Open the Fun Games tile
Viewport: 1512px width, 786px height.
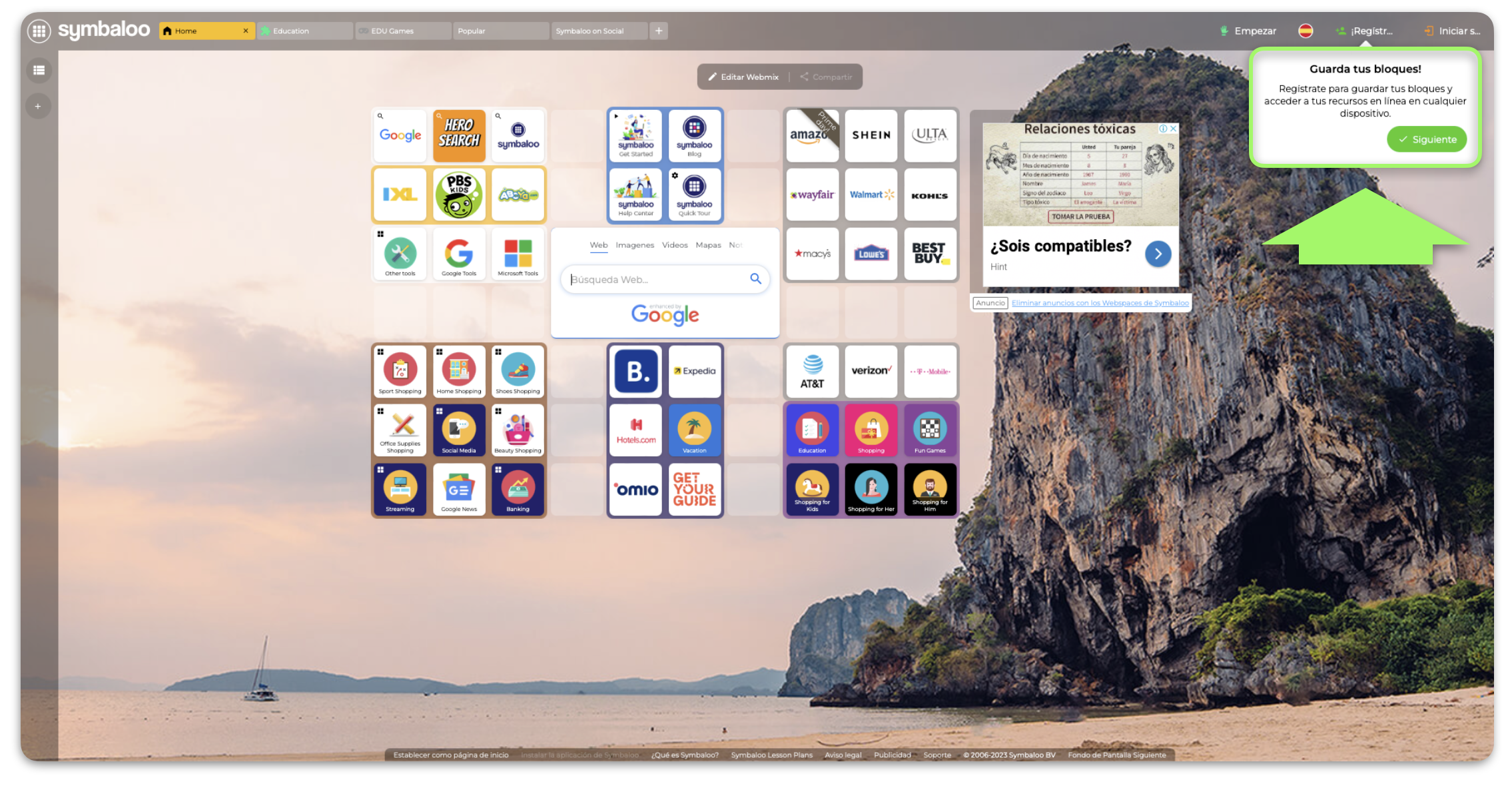click(x=930, y=431)
